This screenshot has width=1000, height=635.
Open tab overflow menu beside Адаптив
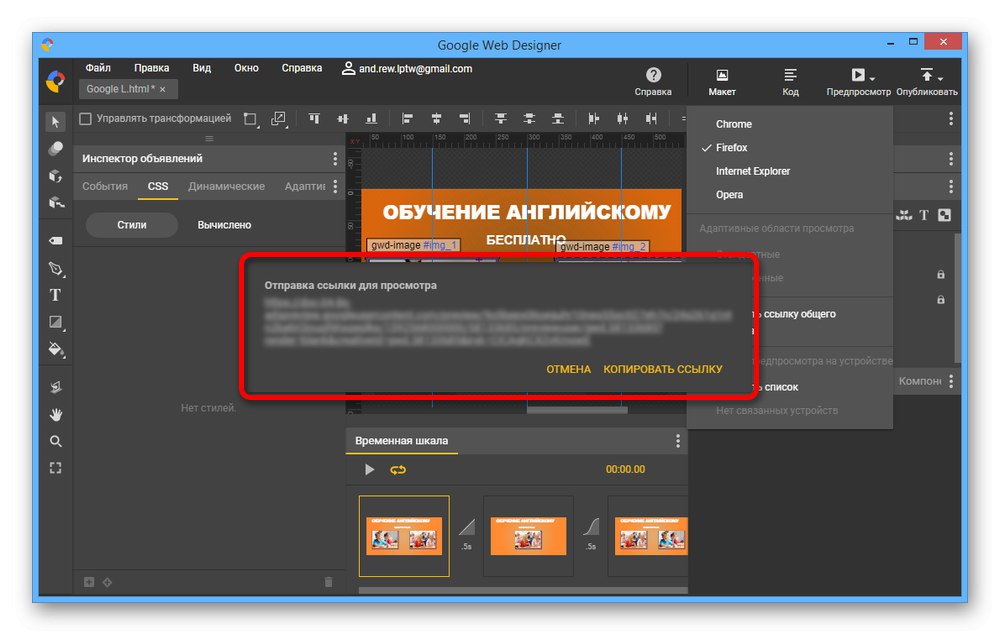click(x=335, y=186)
